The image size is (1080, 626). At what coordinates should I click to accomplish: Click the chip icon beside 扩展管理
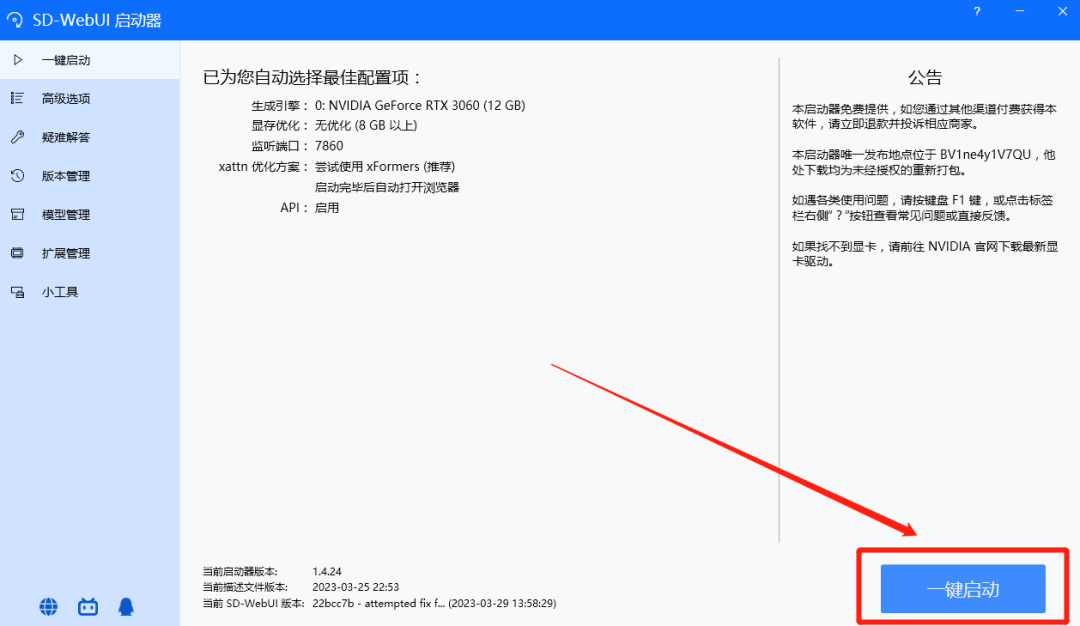[17, 253]
